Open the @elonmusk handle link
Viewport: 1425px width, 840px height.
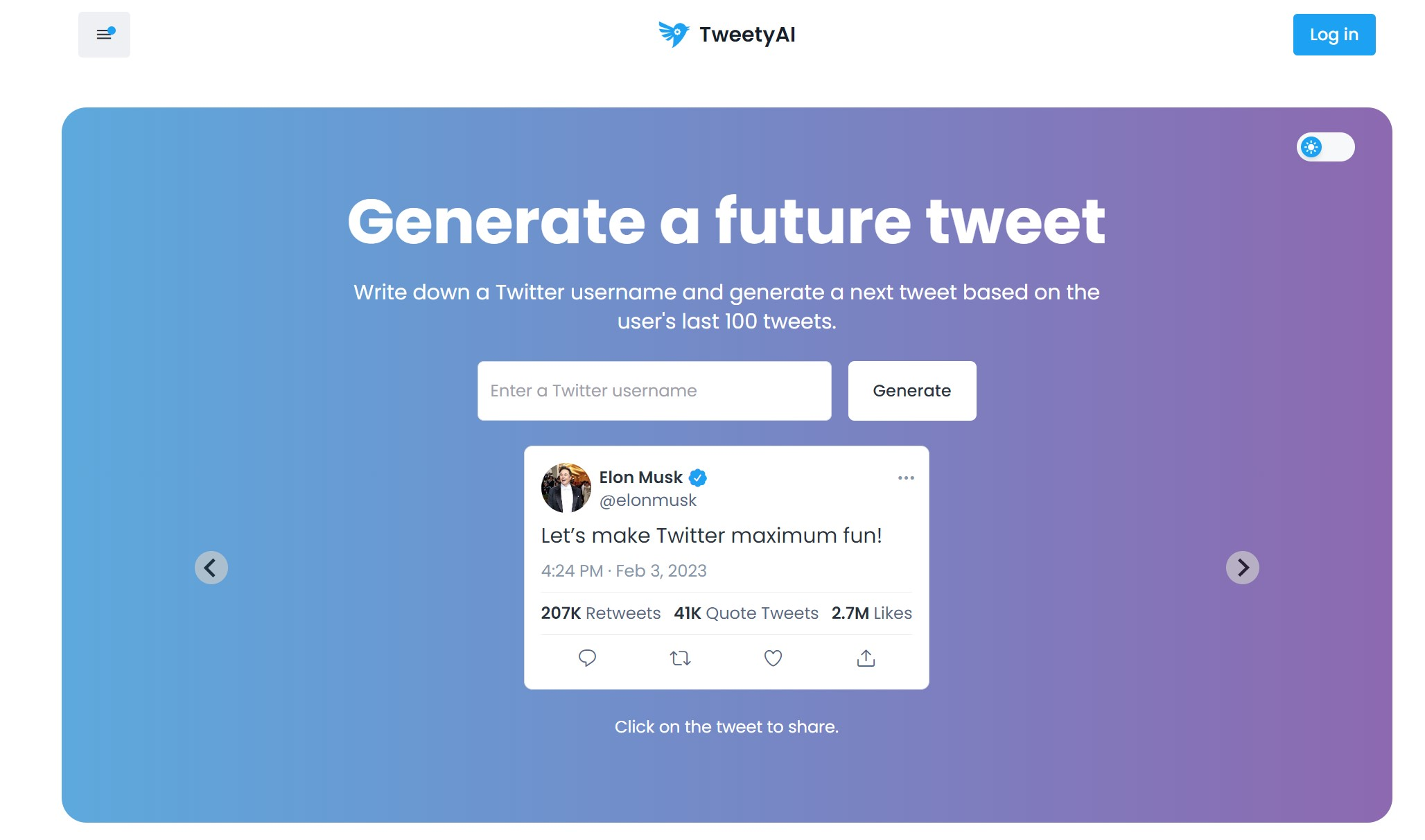point(648,500)
